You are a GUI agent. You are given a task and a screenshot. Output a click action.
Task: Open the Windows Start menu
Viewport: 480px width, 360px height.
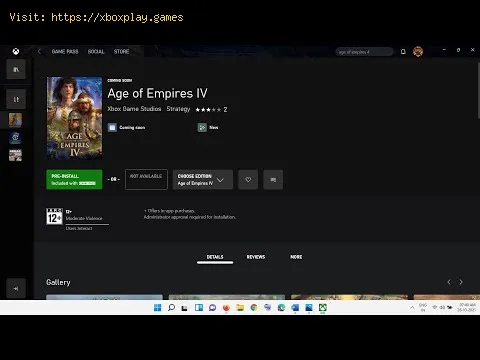point(157,308)
